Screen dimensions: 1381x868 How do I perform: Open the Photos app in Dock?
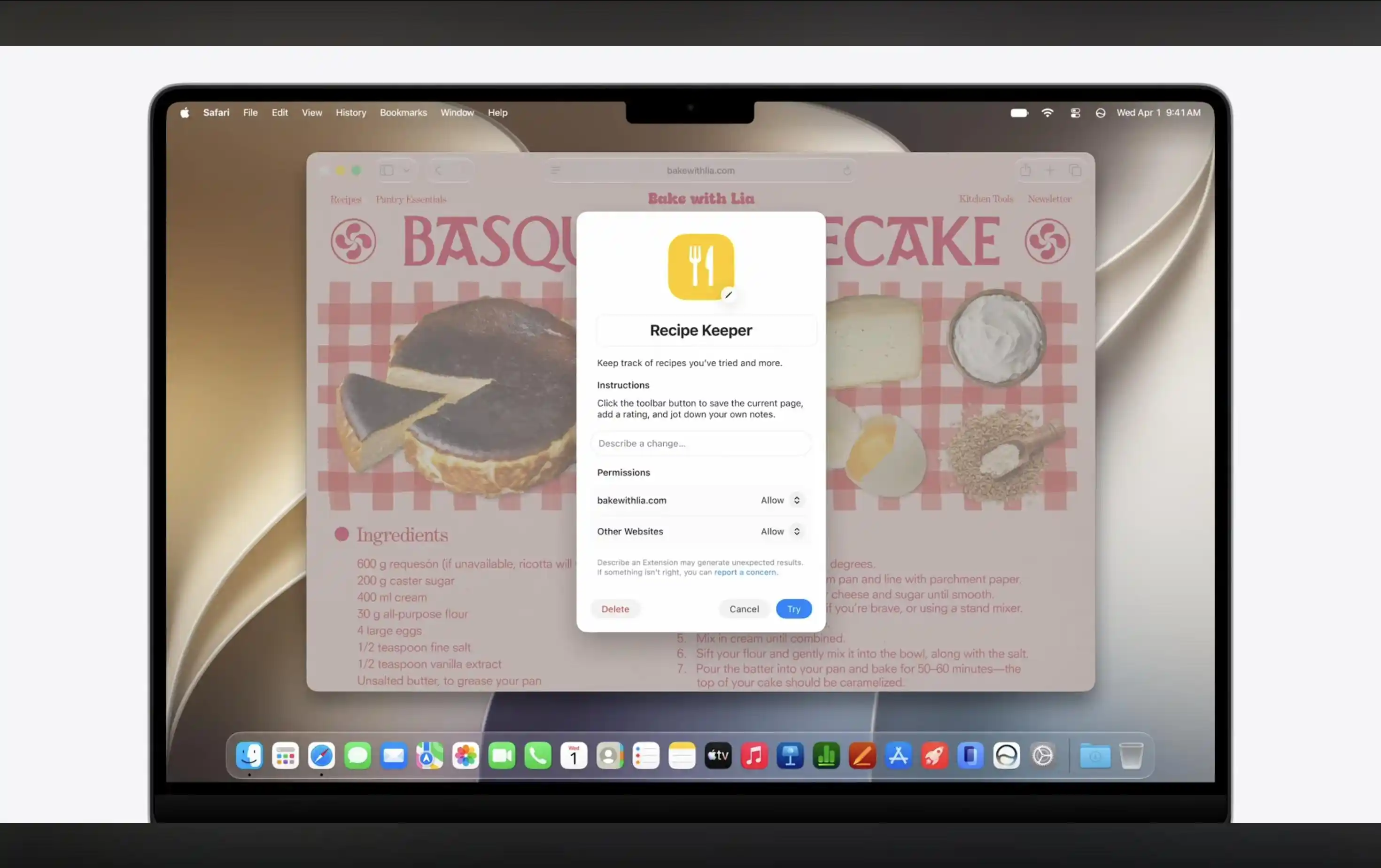click(x=466, y=756)
